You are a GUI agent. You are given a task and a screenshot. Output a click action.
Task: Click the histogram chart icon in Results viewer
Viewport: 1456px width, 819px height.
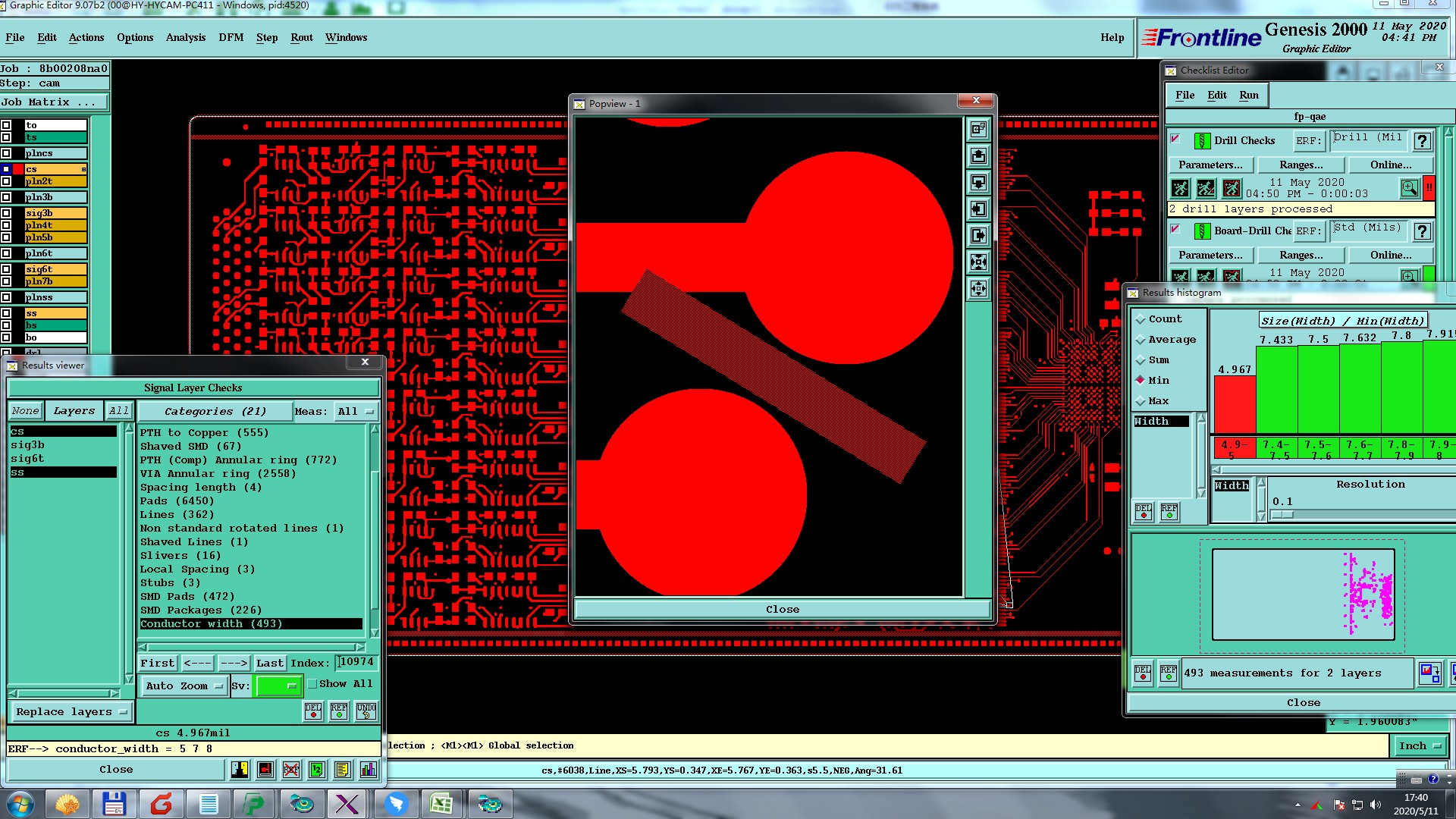point(368,770)
